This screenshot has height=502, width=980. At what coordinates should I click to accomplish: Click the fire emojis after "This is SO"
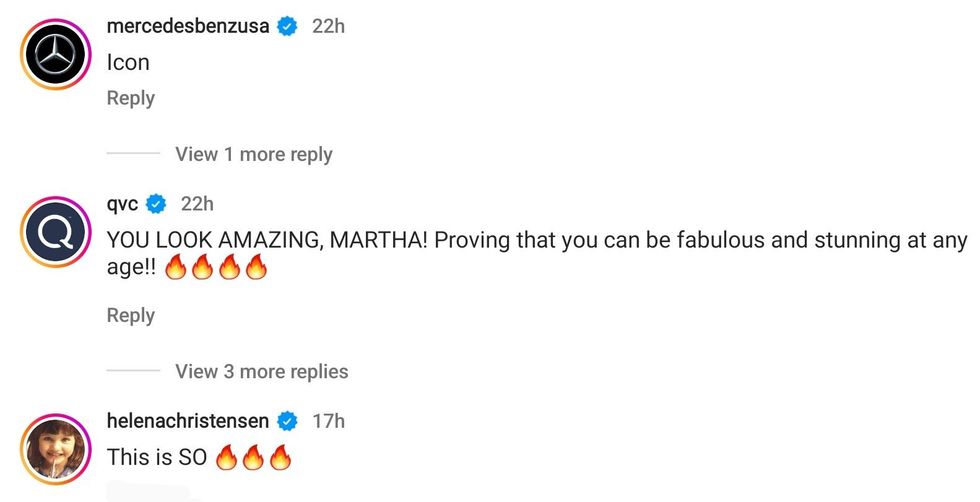coord(253,457)
